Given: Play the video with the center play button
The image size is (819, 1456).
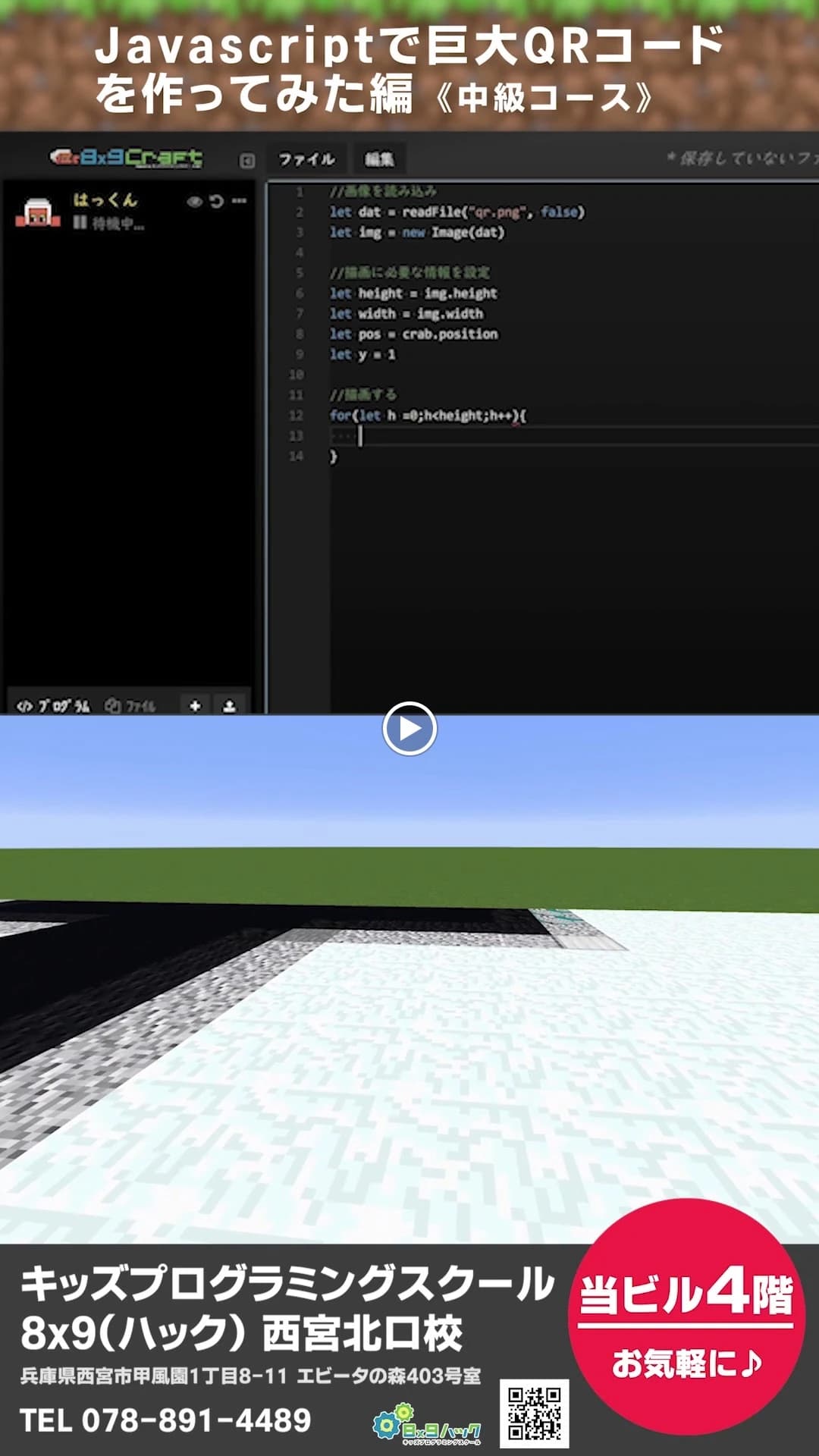Looking at the screenshot, I should 409,729.
